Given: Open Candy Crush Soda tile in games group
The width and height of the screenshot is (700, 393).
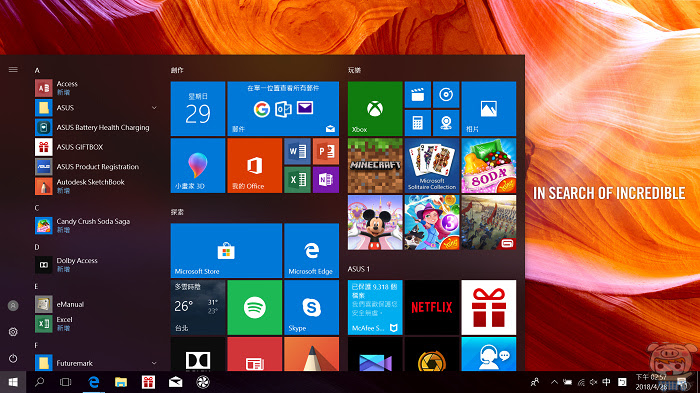Looking at the screenshot, I should click(488, 165).
